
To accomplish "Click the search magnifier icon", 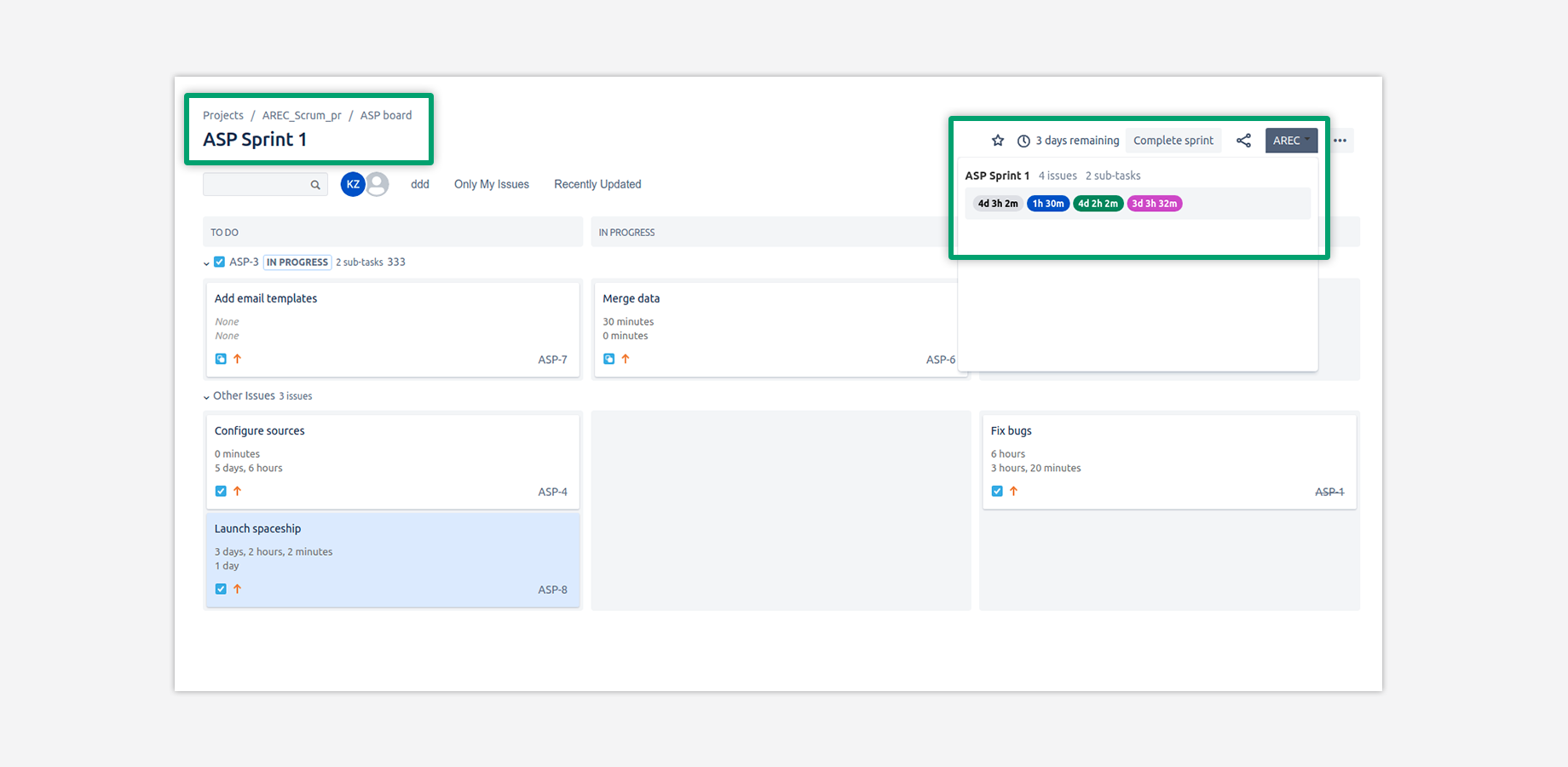I will 315,185.
